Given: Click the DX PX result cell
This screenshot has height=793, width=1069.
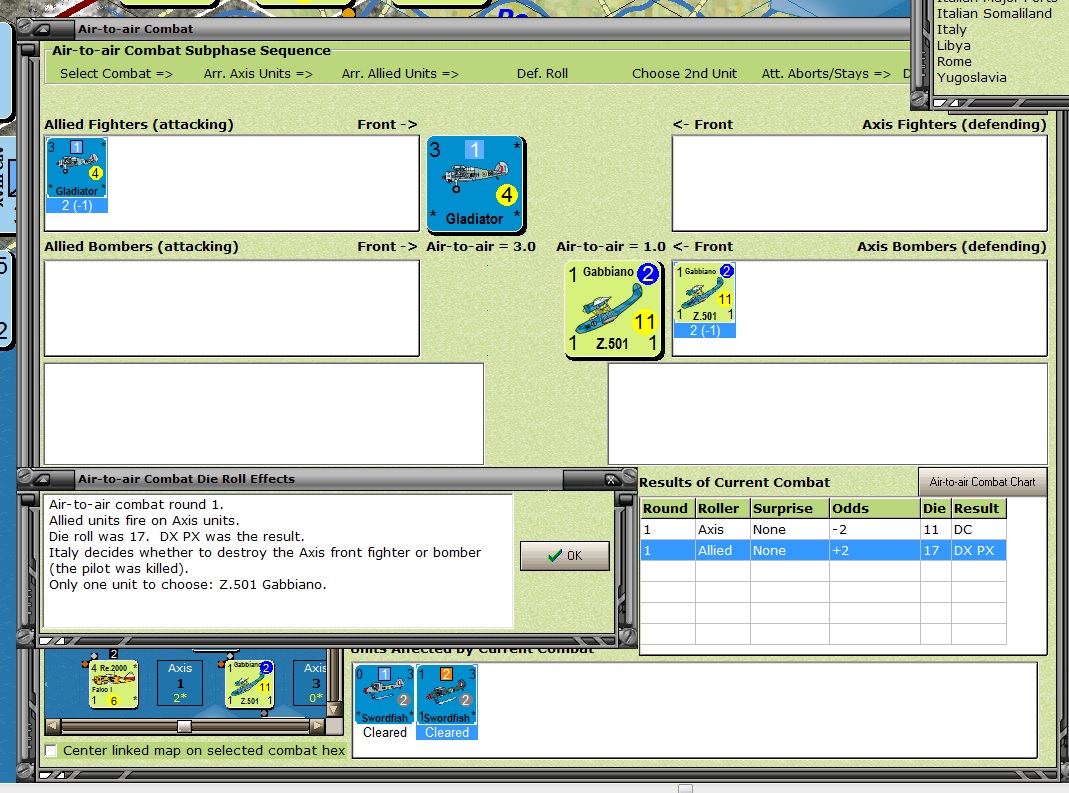Looking at the screenshot, I should pyautogui.click(x=978, y=550).
